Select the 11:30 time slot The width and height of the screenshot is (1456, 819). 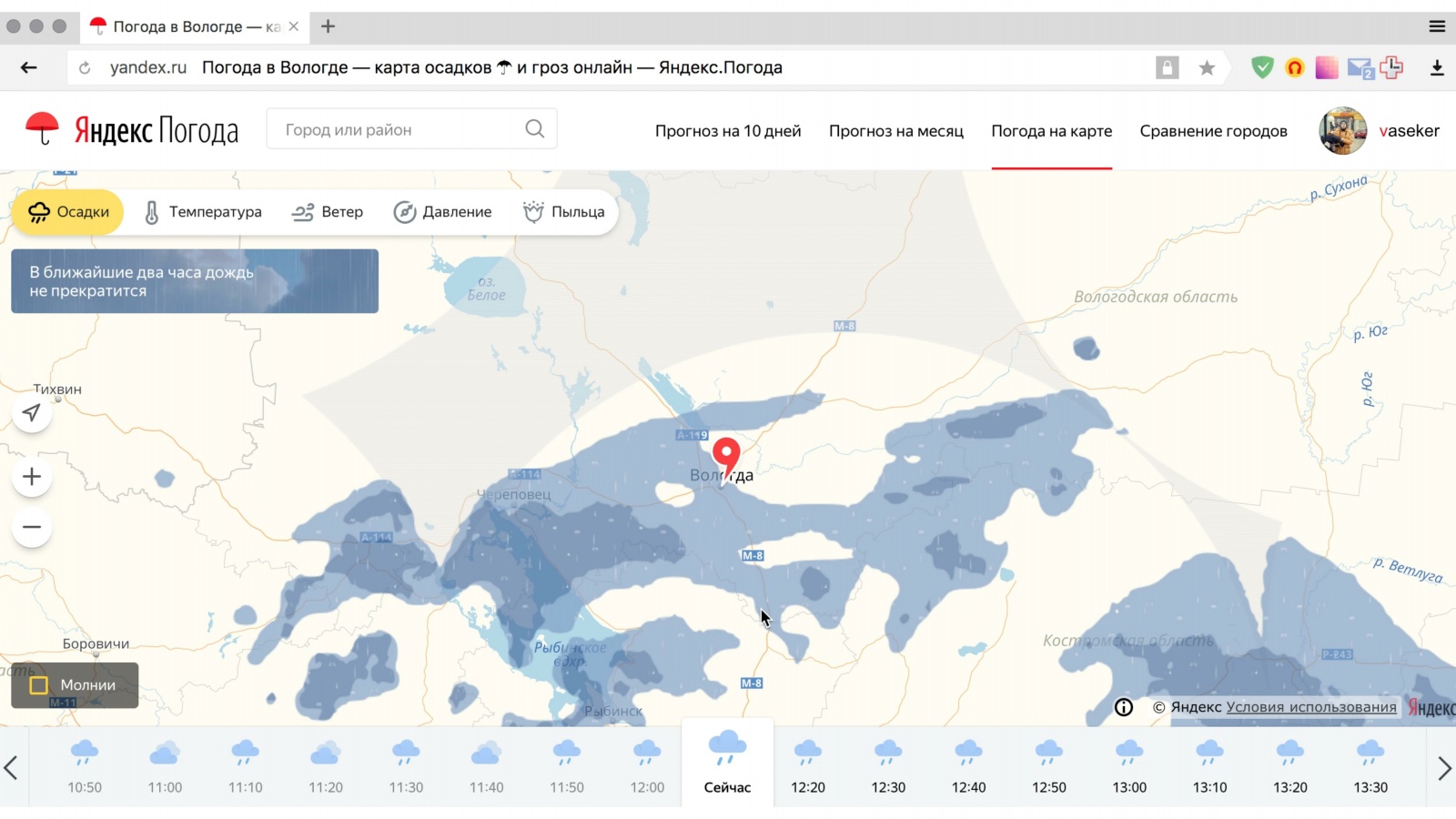tap(406, 767)
